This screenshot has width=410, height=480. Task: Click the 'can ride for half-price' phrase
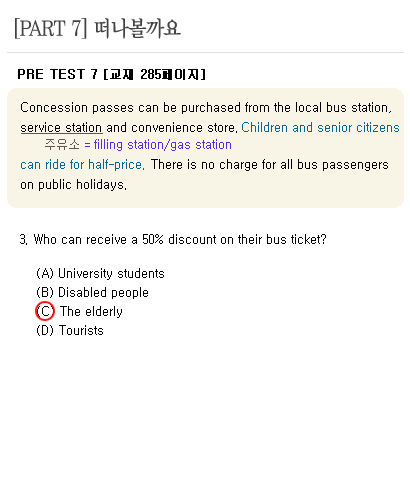(x=82, y=165)
